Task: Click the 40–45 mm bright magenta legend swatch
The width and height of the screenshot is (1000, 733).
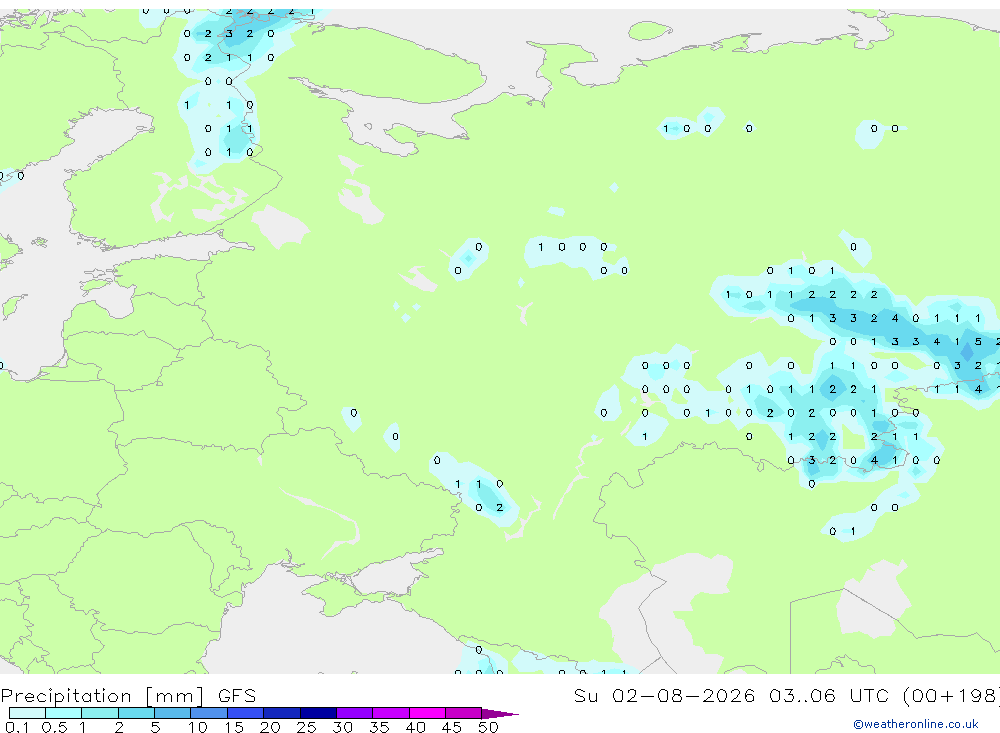Action: pyautogui.click(x=427, y=713)
